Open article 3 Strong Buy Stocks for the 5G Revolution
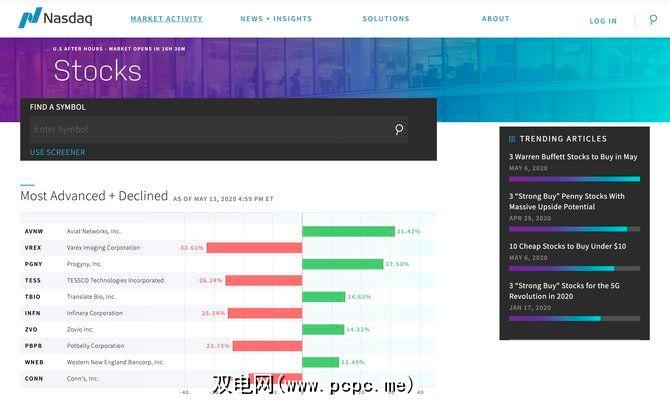Screen dimensions: 670x408 point(564,291)
